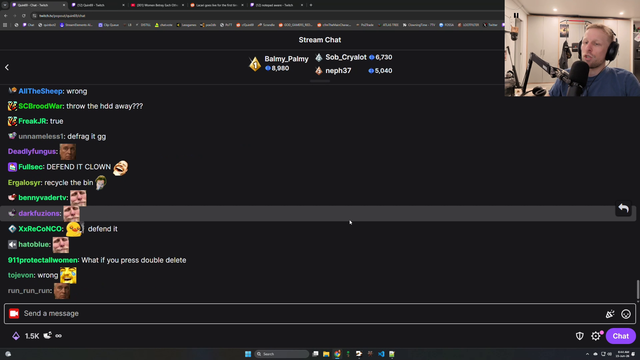Reload the page
The width and height of the screenshot is (640, 360).
click(x=24, y=16)
